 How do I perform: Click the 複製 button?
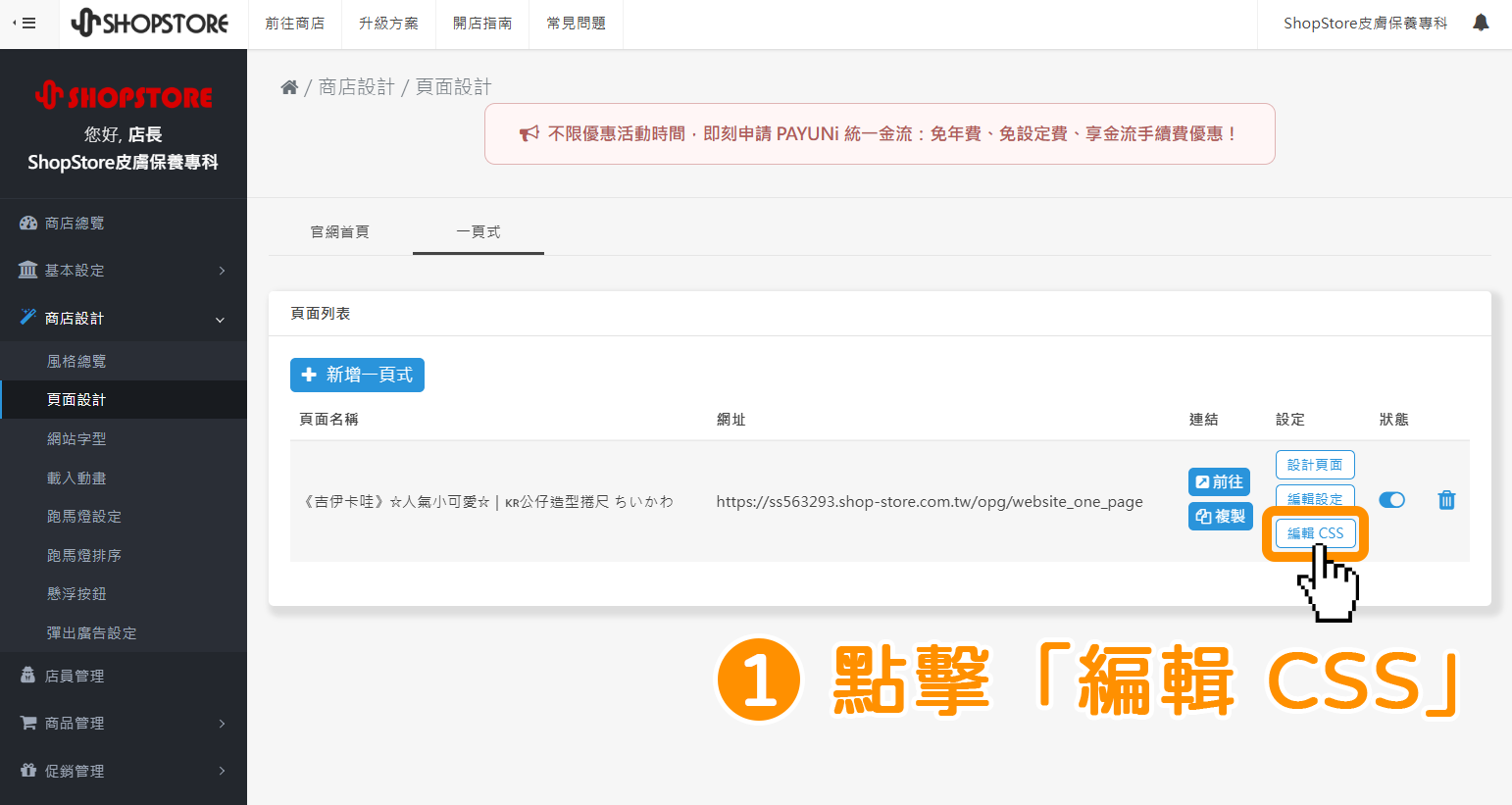tap(1221, 516)
